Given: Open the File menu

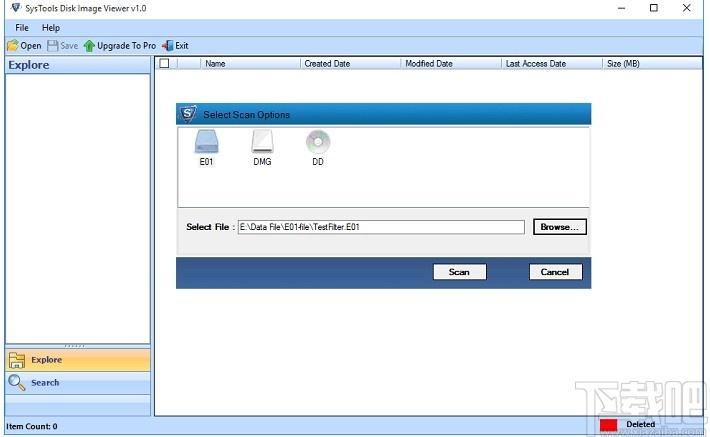Looking at the screenshot, I should [22, 28].
